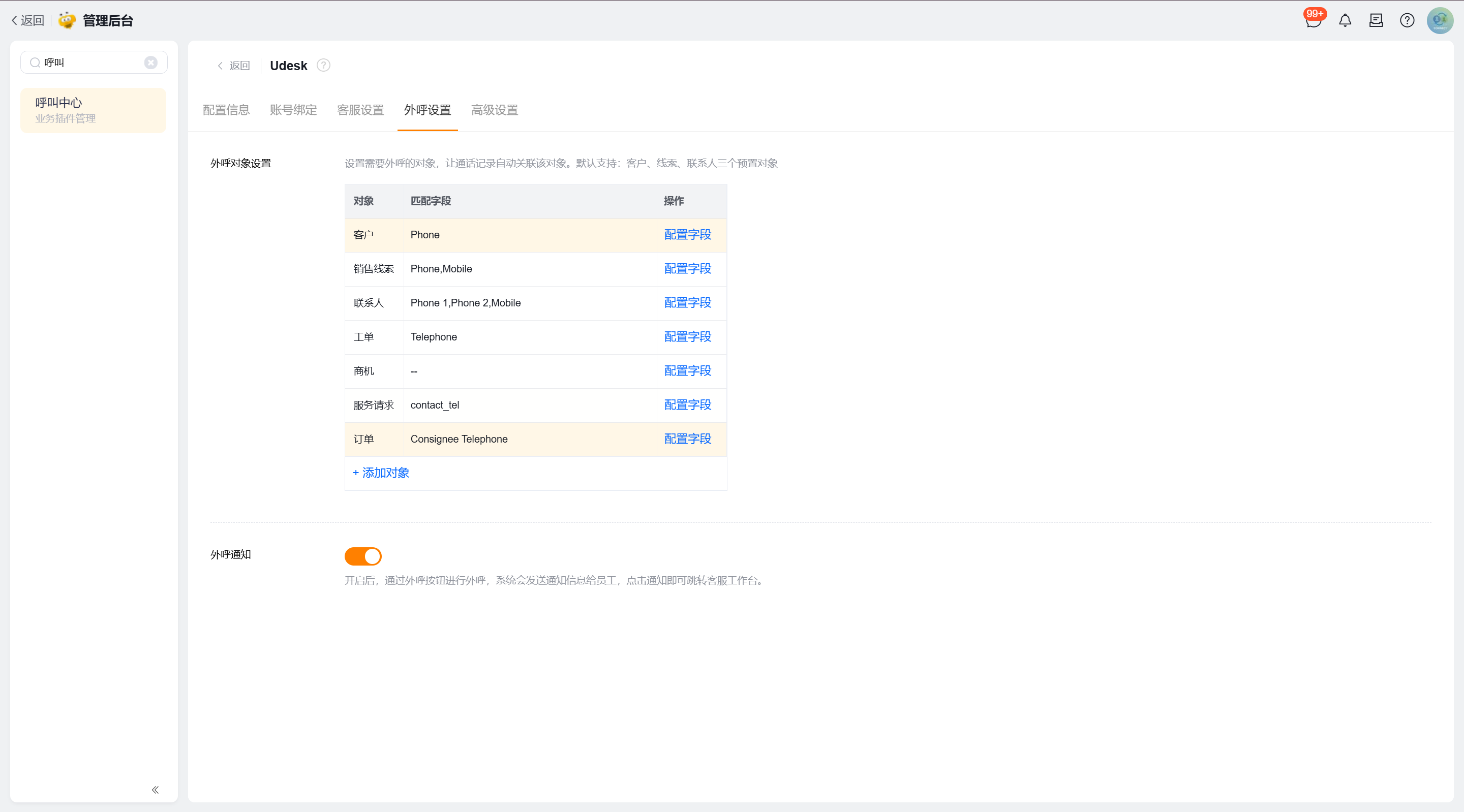Viewport: 1464px width, 812px height.
Task: Select 呼叫中心 in the sidebar
Action: [93, 110]
